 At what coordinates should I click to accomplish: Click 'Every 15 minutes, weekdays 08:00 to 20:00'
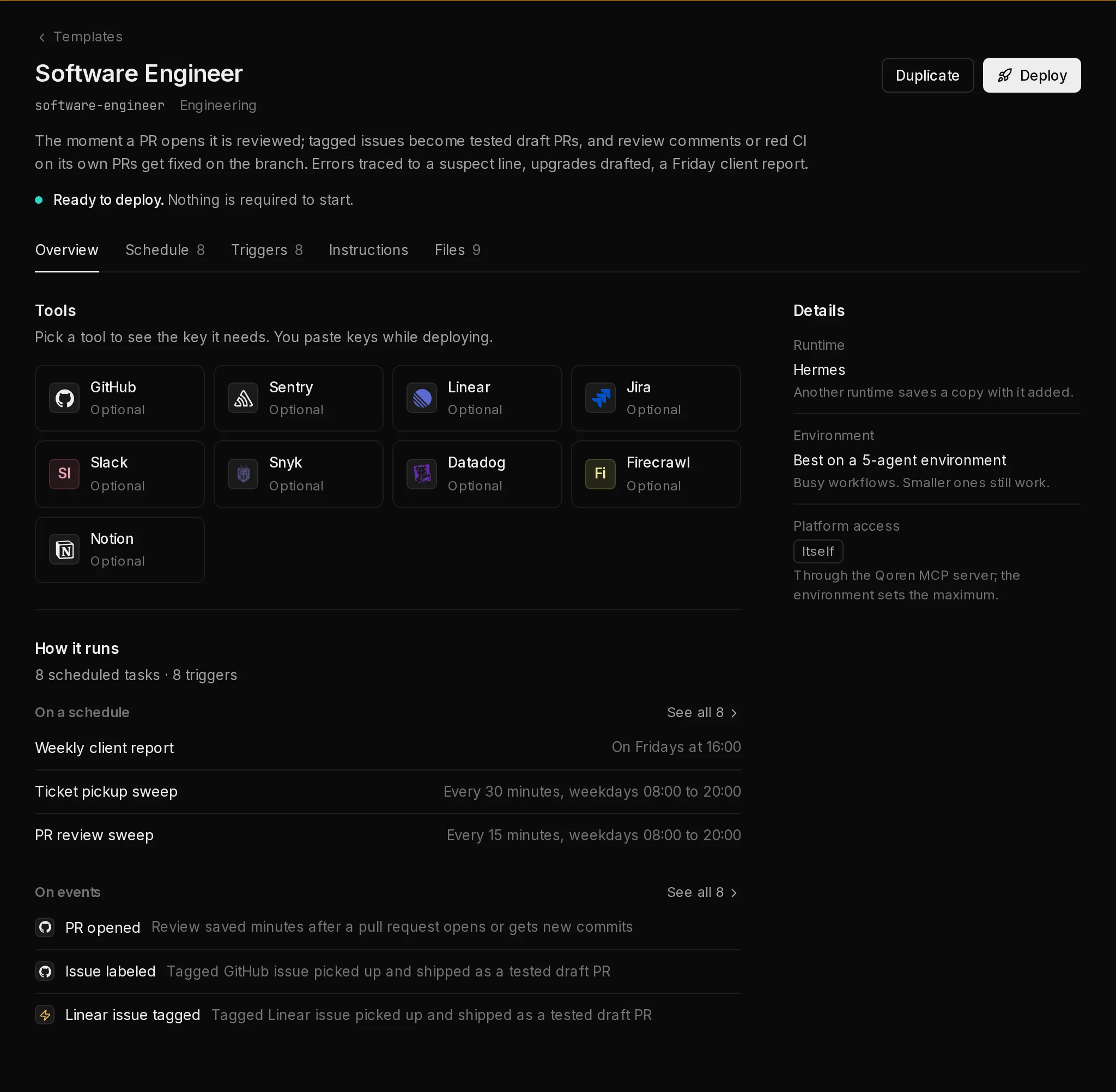tap(593, 835)
